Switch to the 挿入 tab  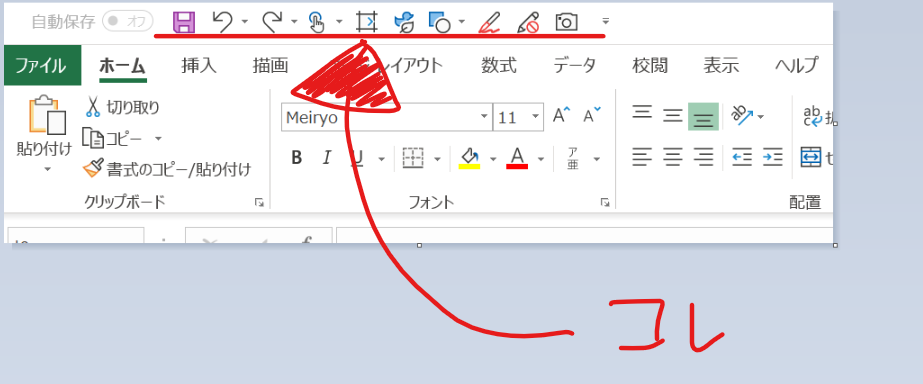[199, 65]
